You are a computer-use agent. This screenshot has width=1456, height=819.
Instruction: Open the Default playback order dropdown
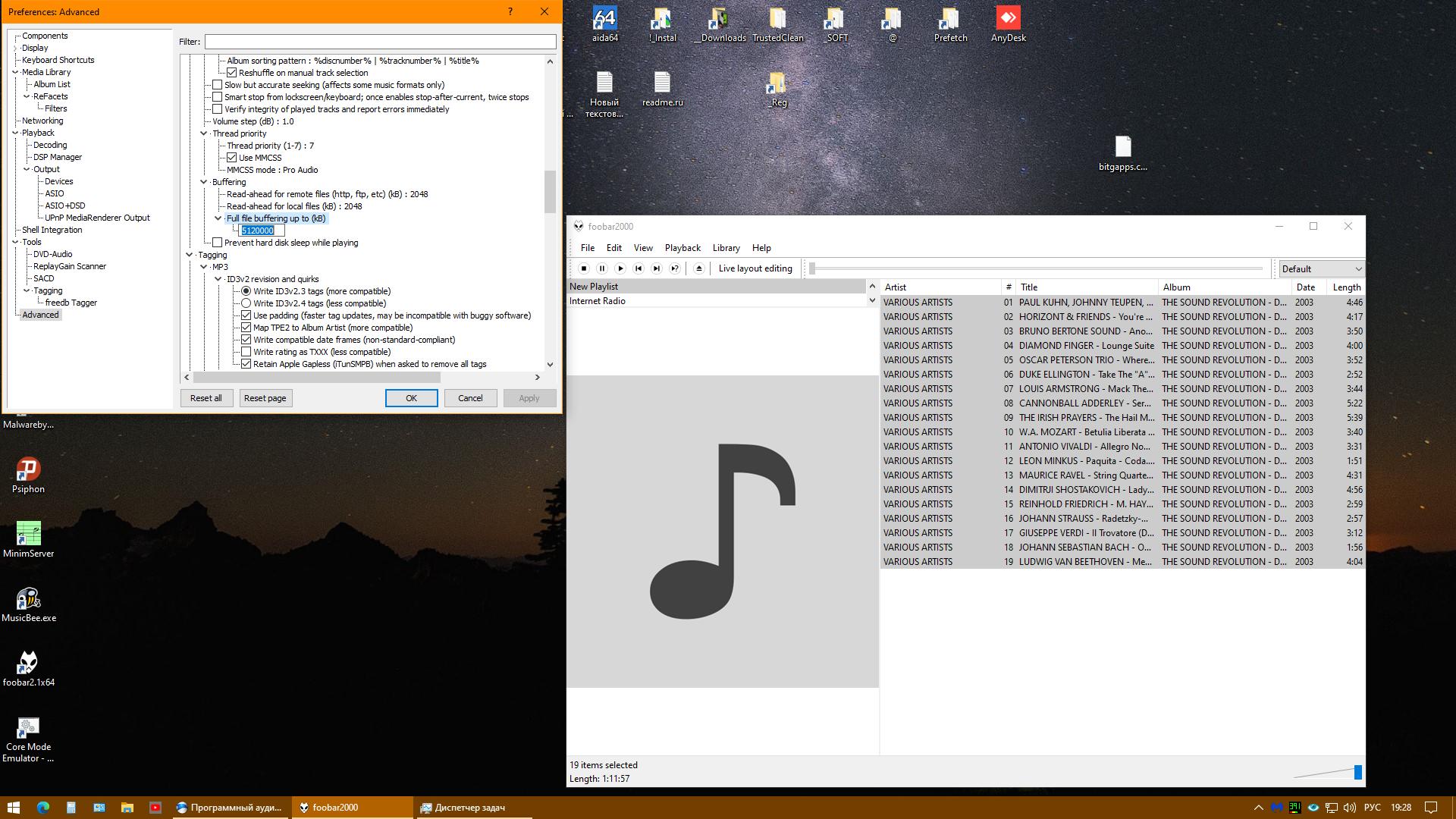1321,268
